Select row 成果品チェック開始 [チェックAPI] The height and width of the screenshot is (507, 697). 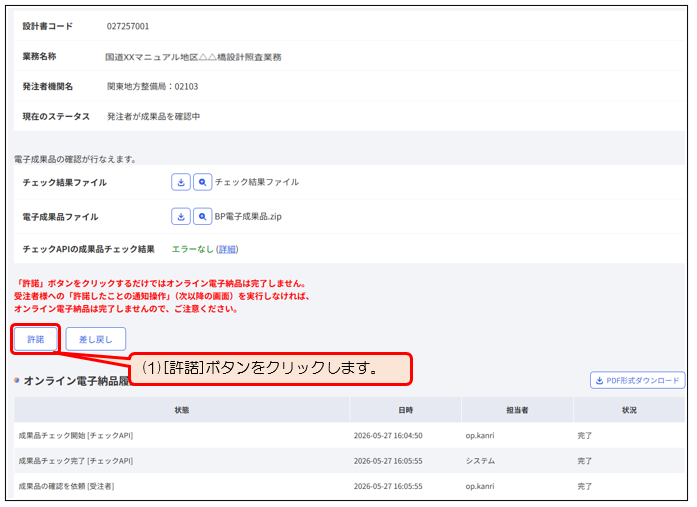(x=349, y=435)
